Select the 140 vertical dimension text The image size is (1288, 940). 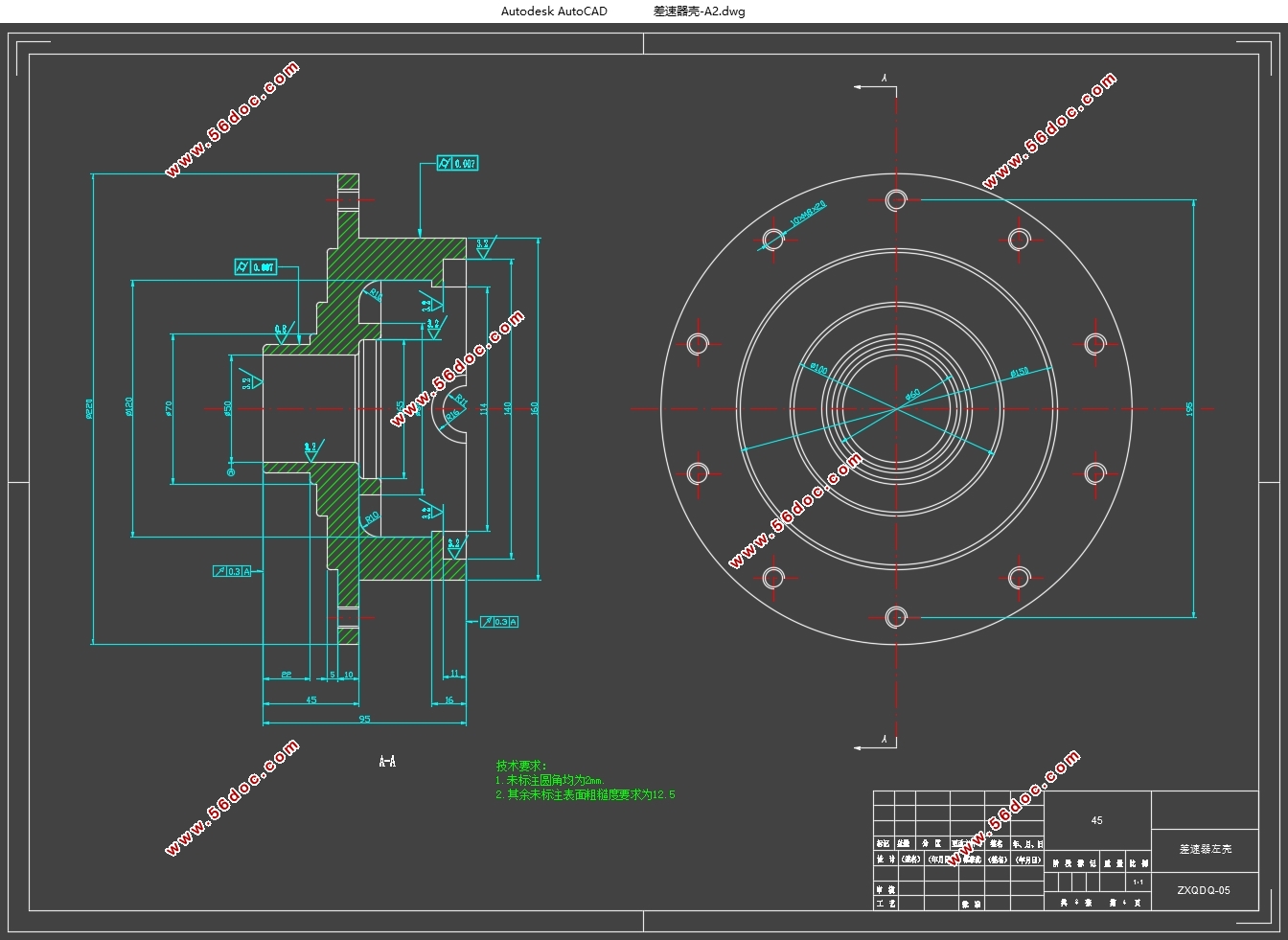(508, 407)
